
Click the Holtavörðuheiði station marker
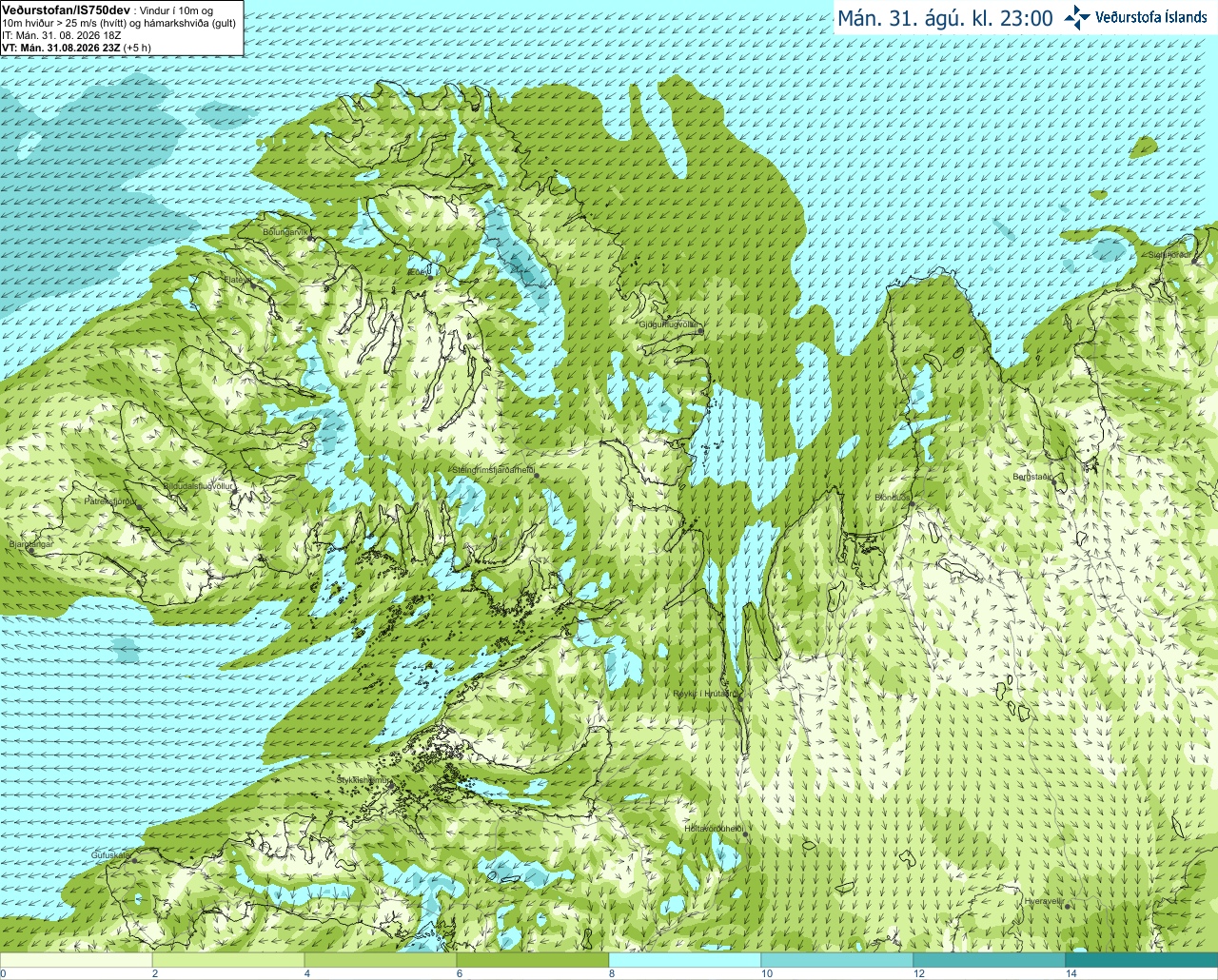(745, 834)
